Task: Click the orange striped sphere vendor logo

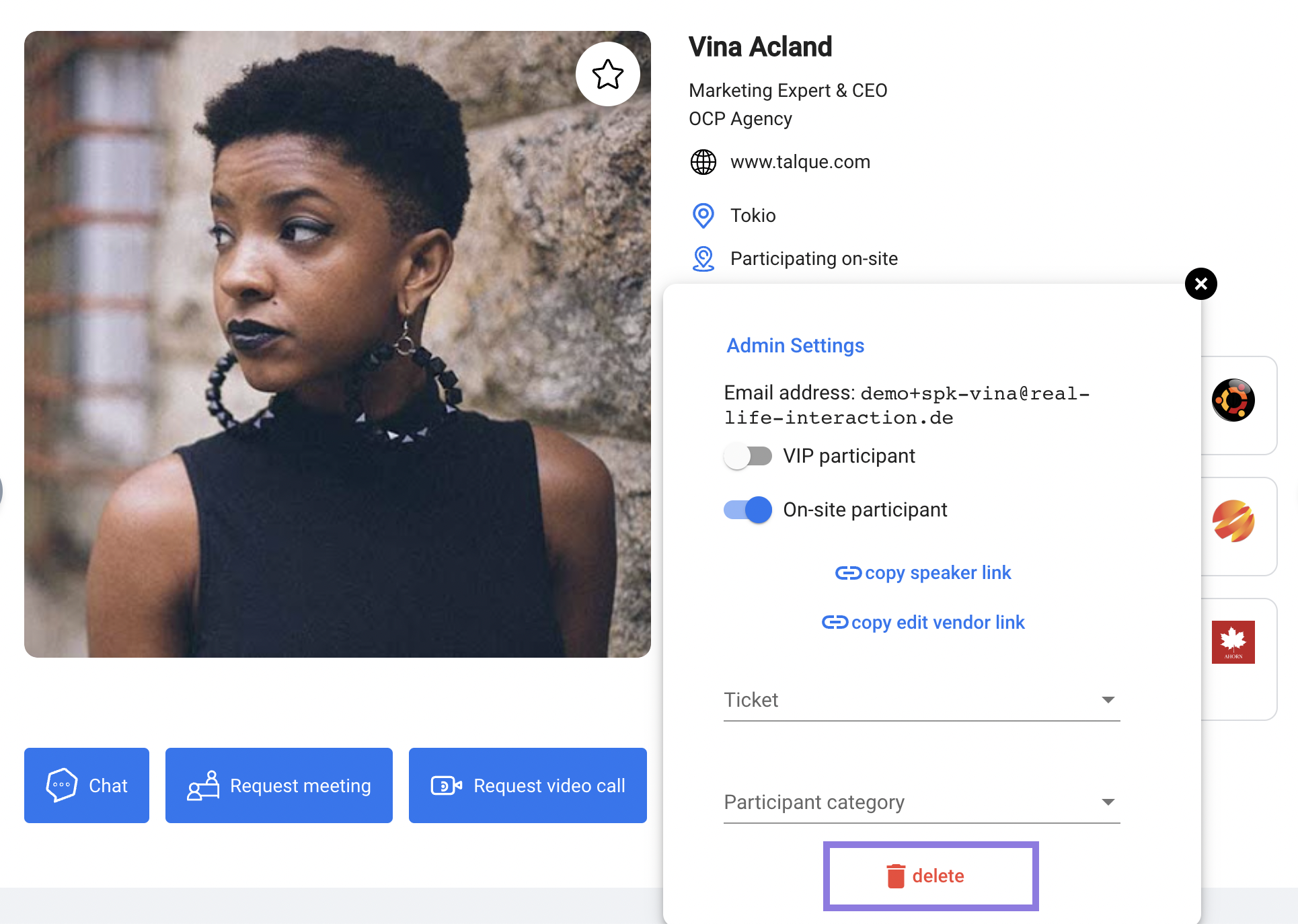Action: [1233, 521]
